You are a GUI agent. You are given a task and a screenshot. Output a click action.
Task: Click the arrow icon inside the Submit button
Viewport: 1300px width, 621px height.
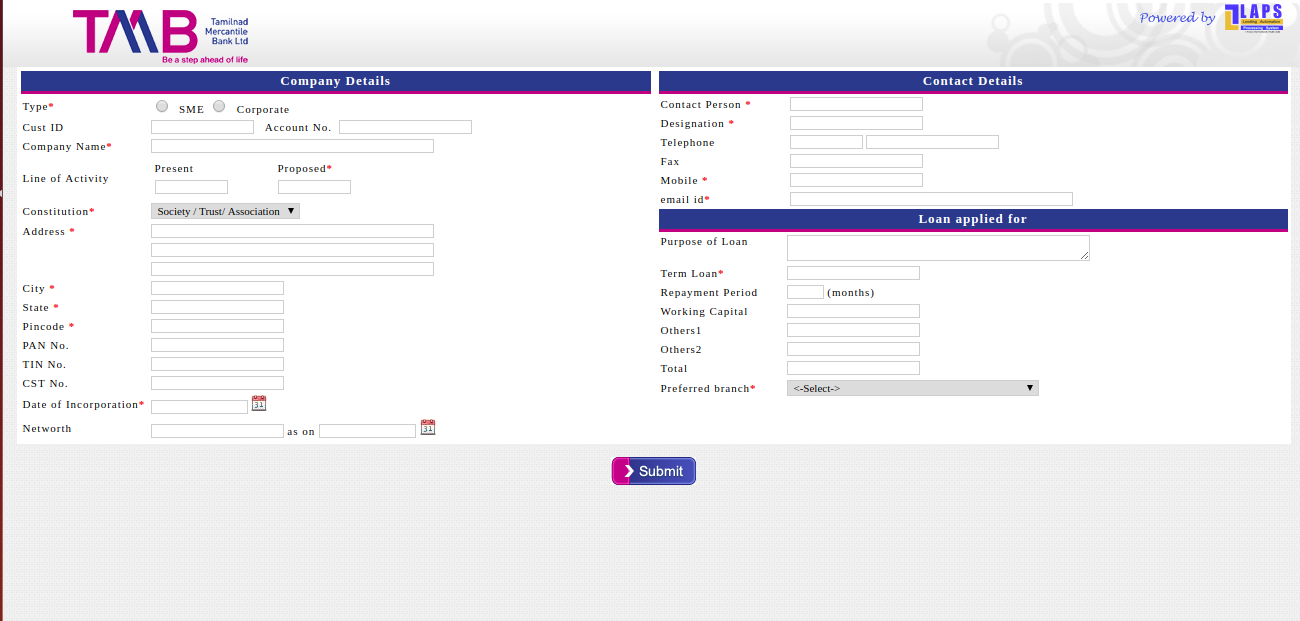pyautogui.click(x=630, y=470)
